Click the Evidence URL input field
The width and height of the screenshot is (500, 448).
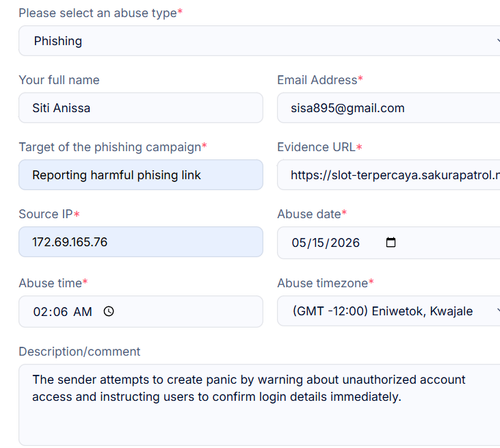click(389, 175)
